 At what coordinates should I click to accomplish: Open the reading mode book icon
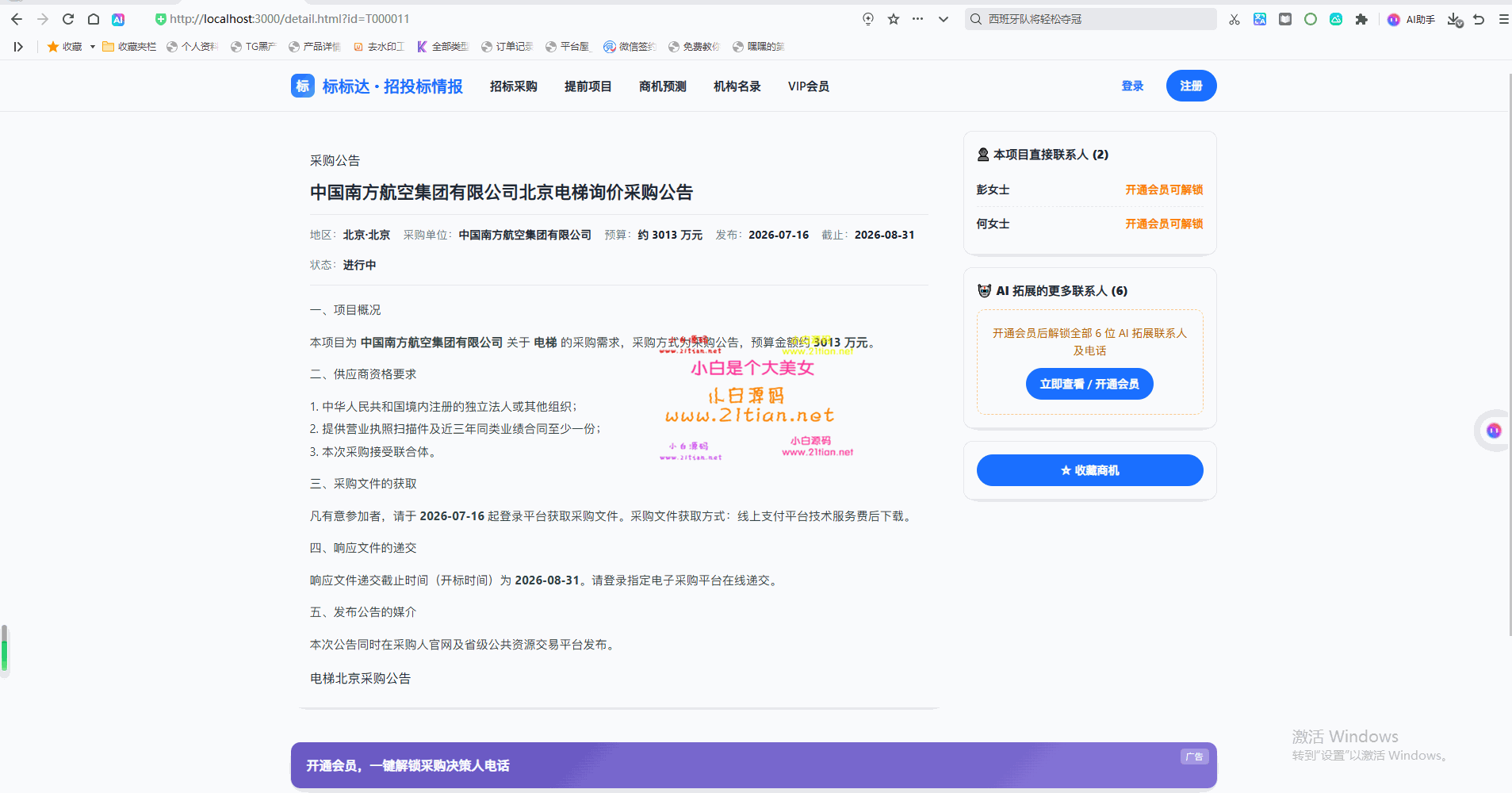[1285, 19]
